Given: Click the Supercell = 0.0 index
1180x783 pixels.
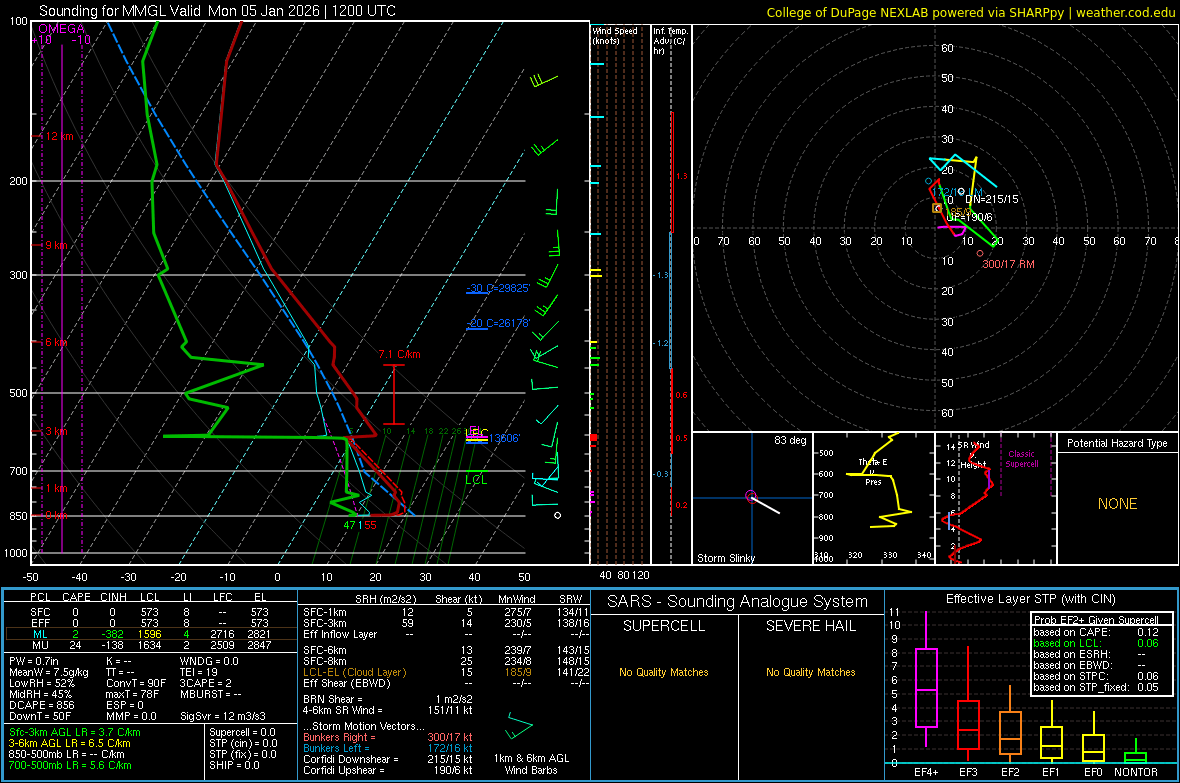Looking at the screenshot, I should coord(242,732).
